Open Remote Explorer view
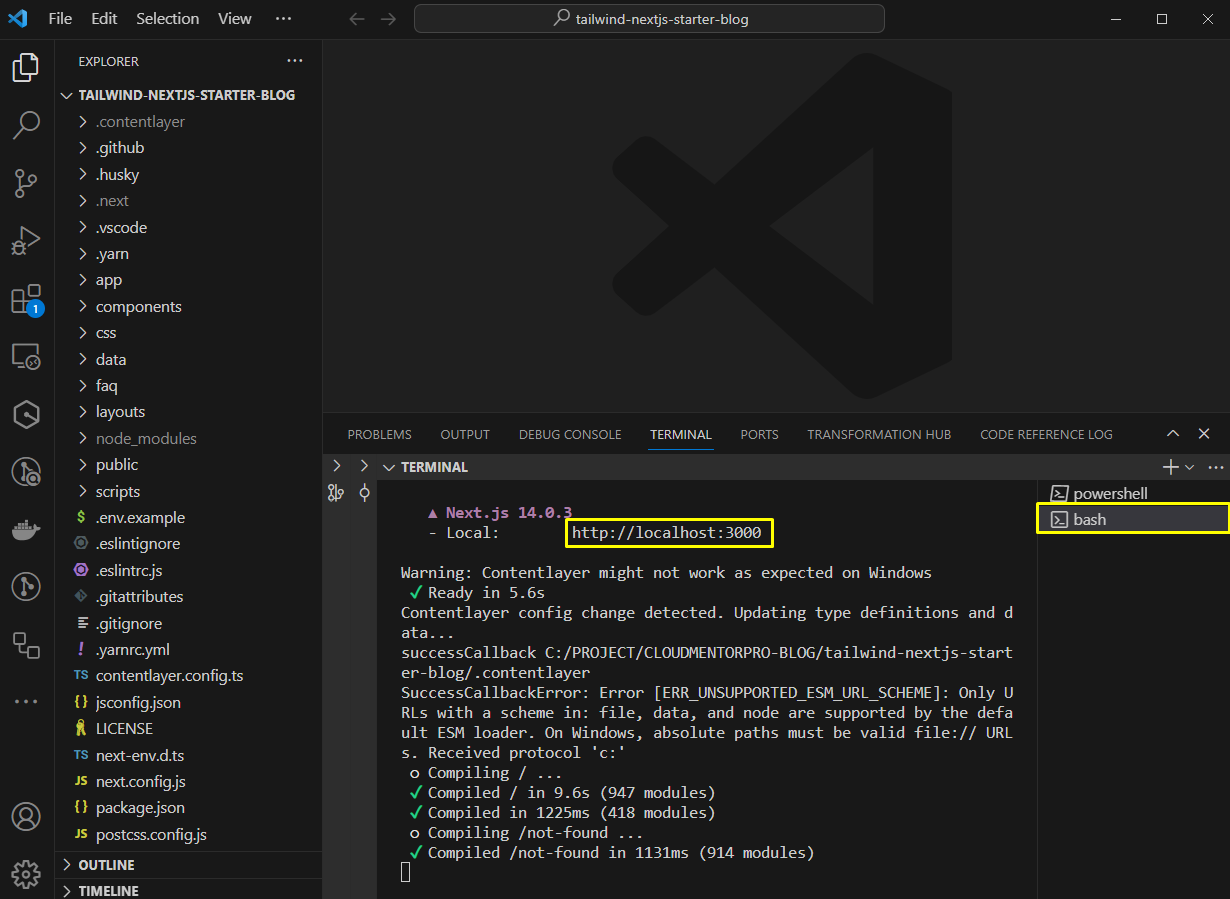 coord(26,356)
